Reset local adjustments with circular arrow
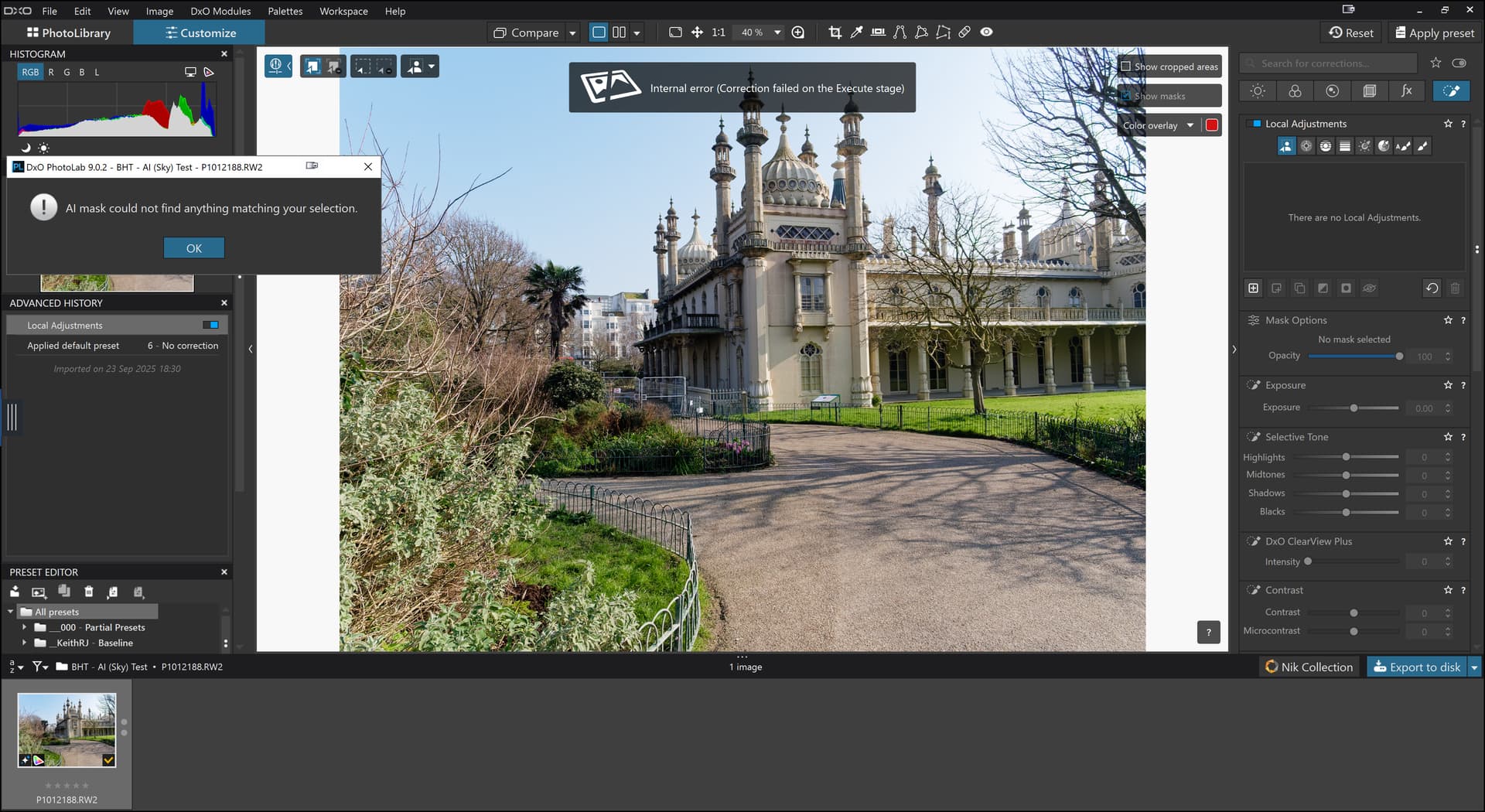Viewport: 1485px width, 812px height. point(1432,288)
